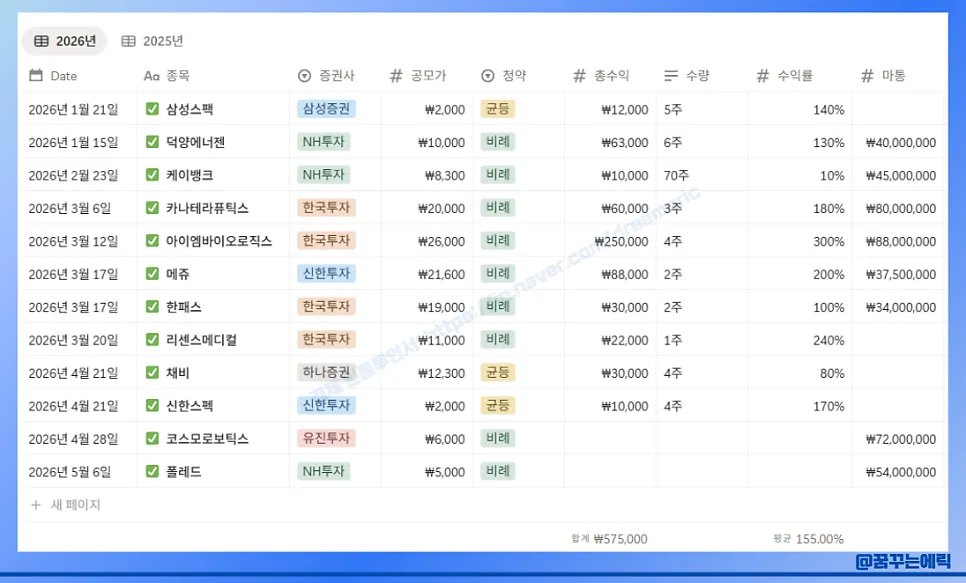
Task: Uncheck the 덕양에너젠 checkbox
Action: [152, 142]
